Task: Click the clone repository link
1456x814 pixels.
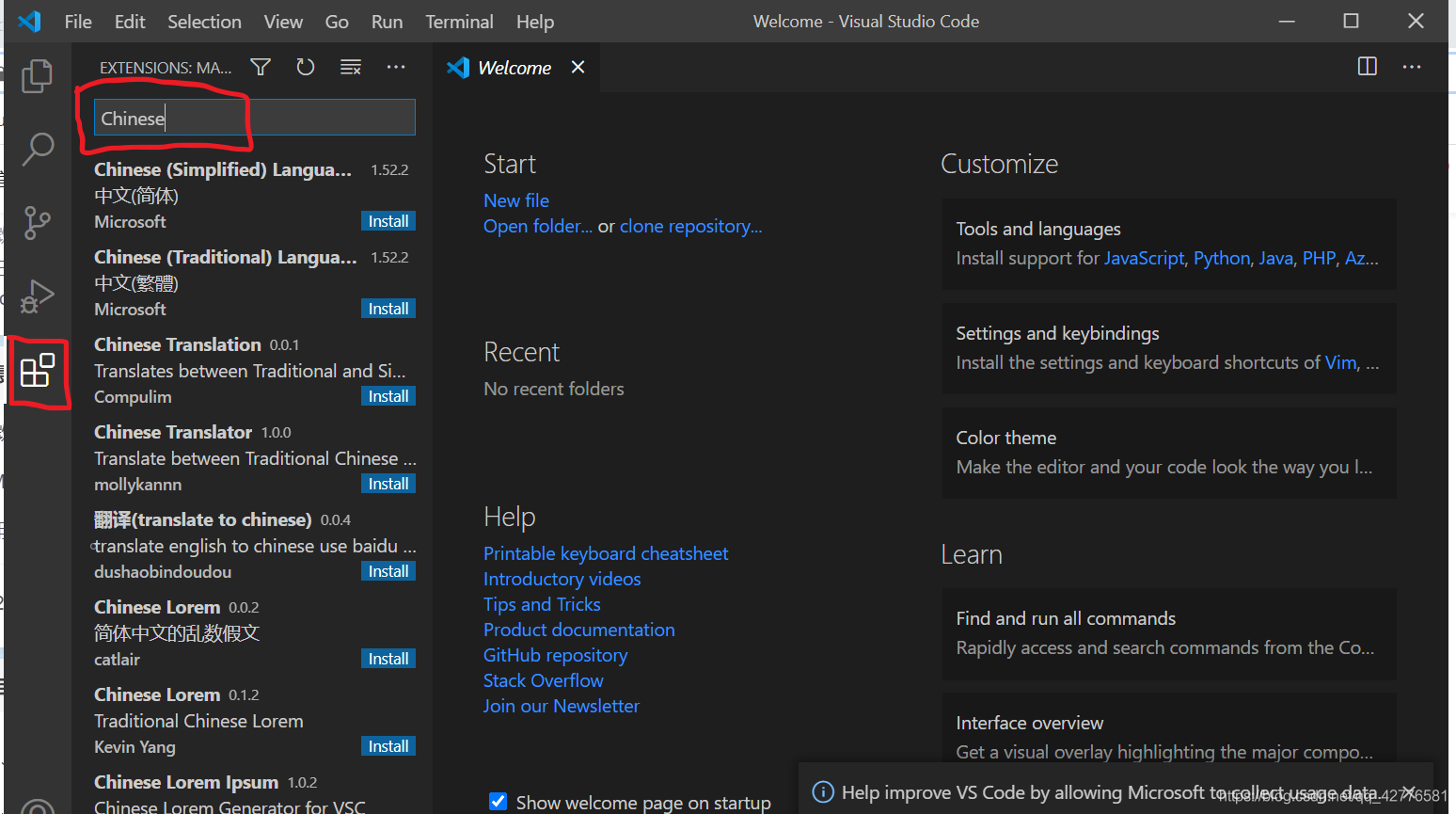Action: tap(691, 226)
